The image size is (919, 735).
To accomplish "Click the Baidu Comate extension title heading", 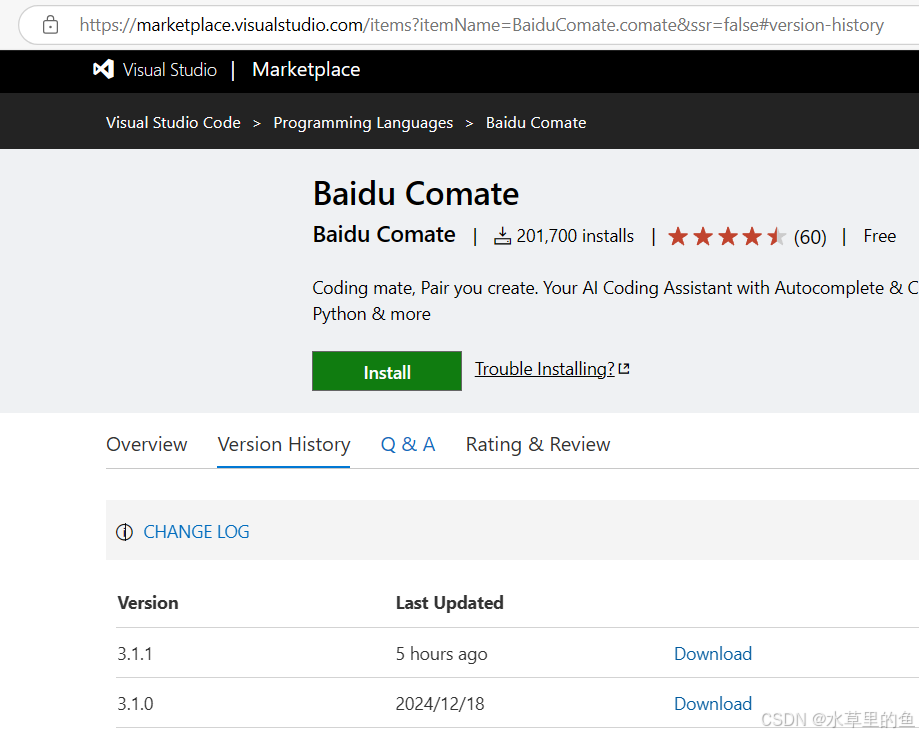I will [x=416, y=193].
